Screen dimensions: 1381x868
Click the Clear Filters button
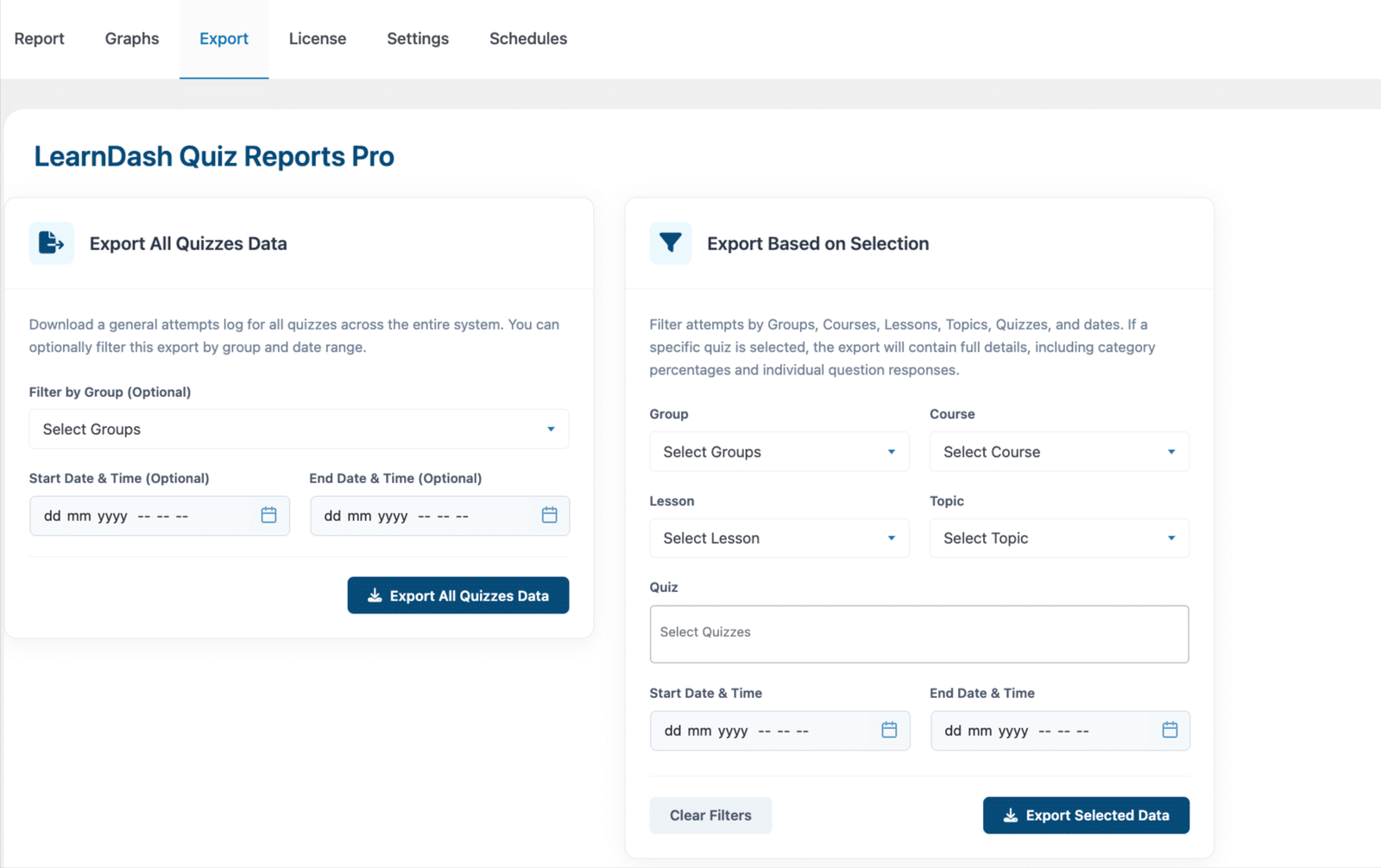click(x=710, y=815)
